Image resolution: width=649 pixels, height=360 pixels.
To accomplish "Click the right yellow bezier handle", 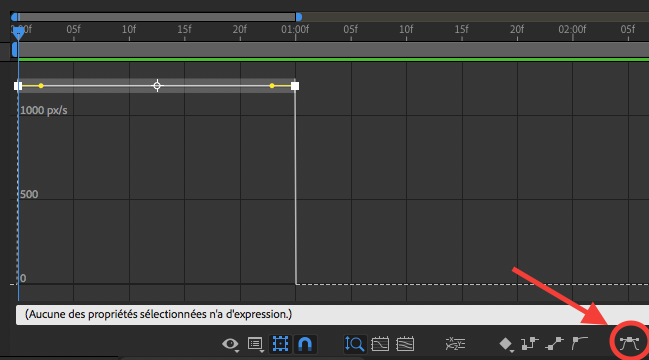I will click(x=272, y=86).
